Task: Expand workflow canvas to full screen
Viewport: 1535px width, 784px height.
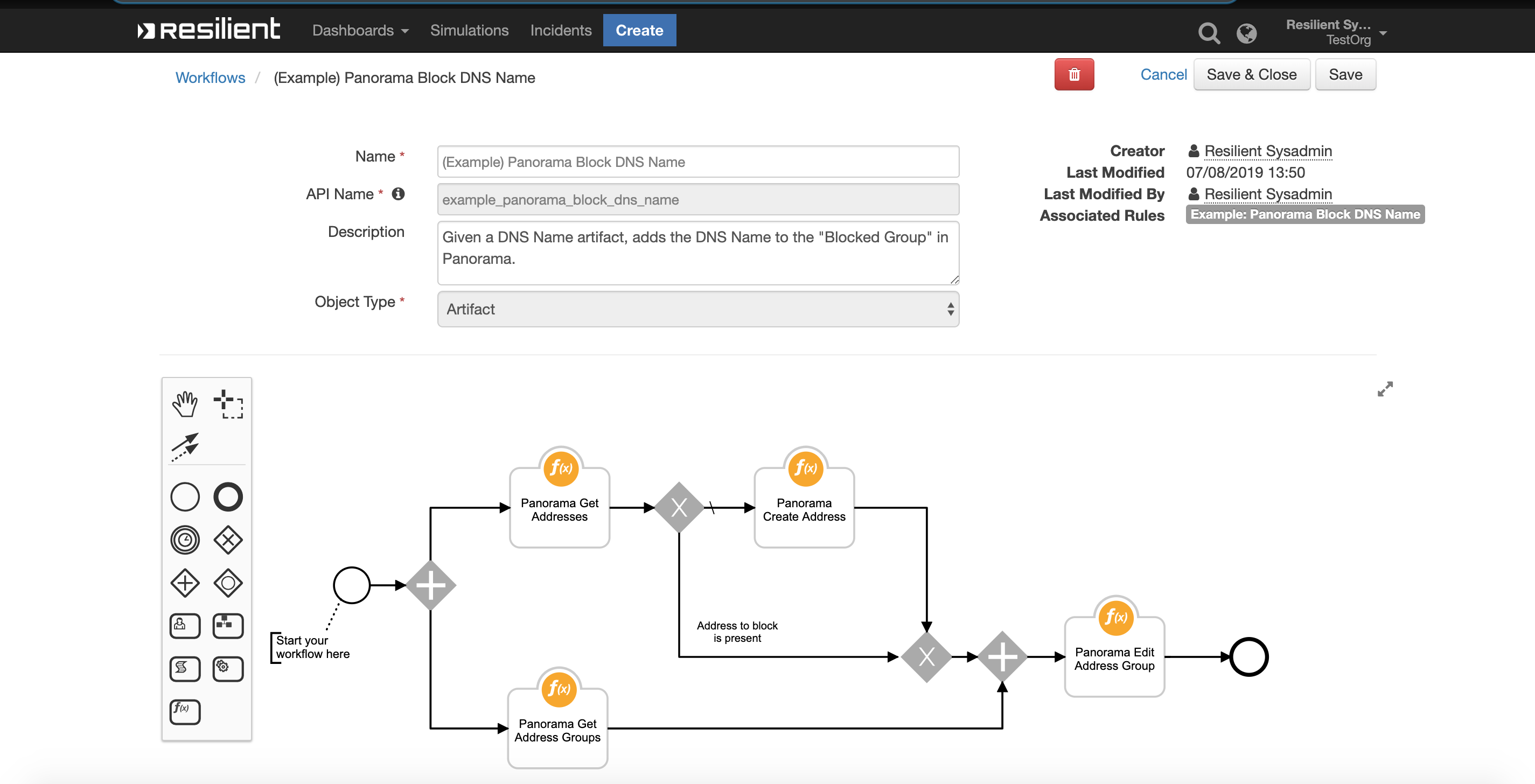Action: [x=1385, y=389]
